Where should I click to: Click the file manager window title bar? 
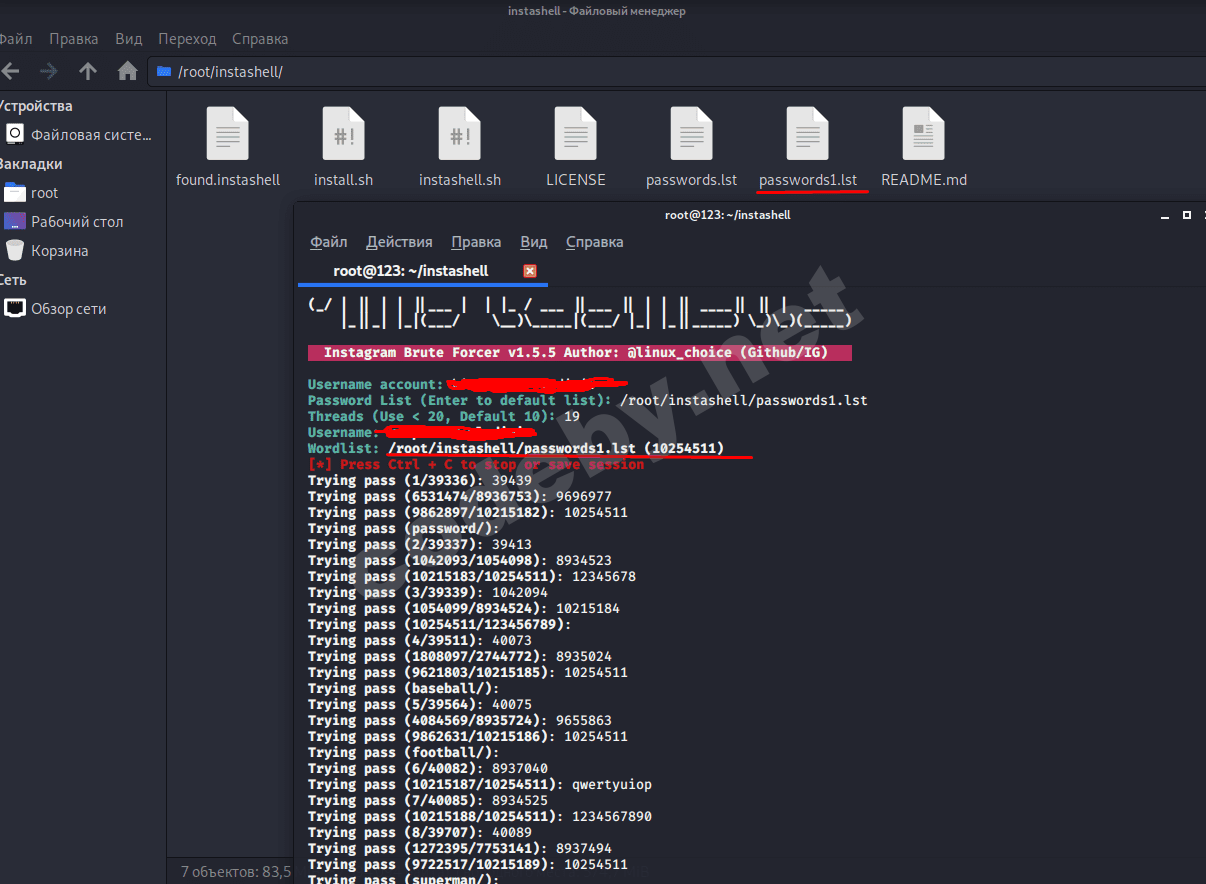tap(603, 11)
